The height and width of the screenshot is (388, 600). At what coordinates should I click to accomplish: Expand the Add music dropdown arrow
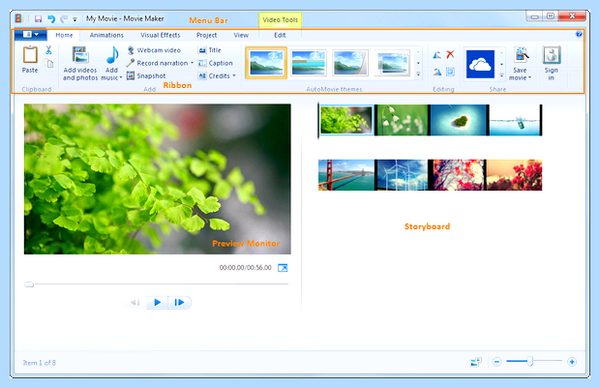pyautogui.click(x=121, y=78)
